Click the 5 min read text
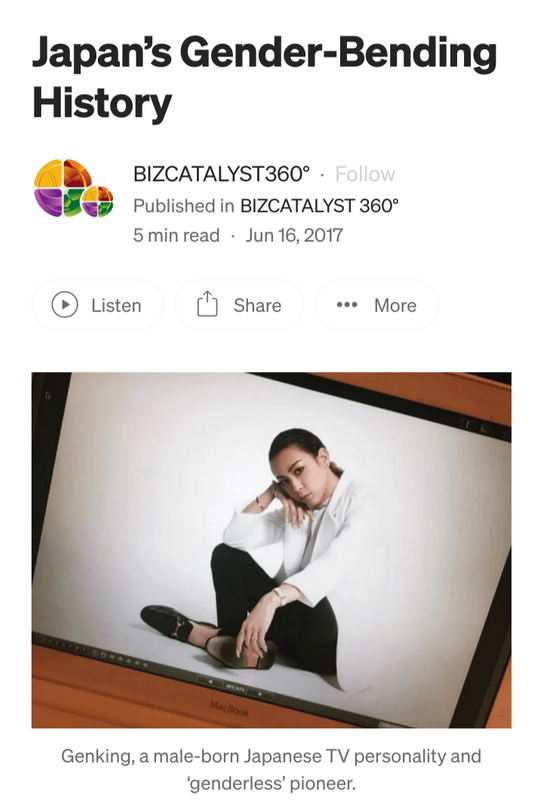The image size is (543, 800). tap(177, 235)
